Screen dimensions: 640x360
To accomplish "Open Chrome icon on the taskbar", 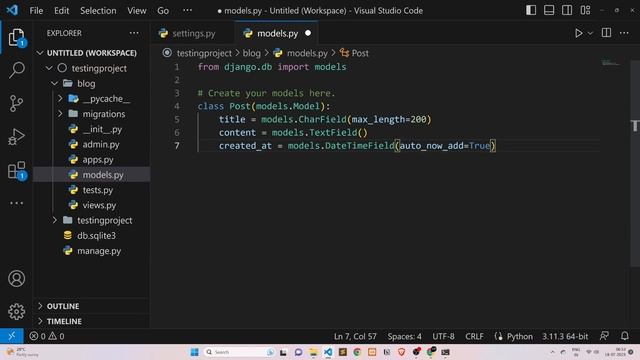I will 357,352.
